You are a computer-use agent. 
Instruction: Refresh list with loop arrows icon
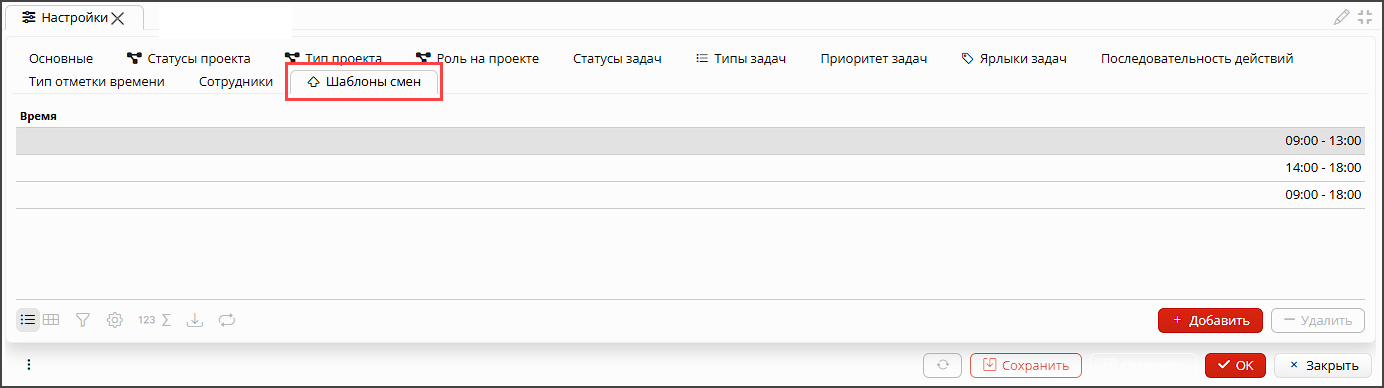pos(226,320)
